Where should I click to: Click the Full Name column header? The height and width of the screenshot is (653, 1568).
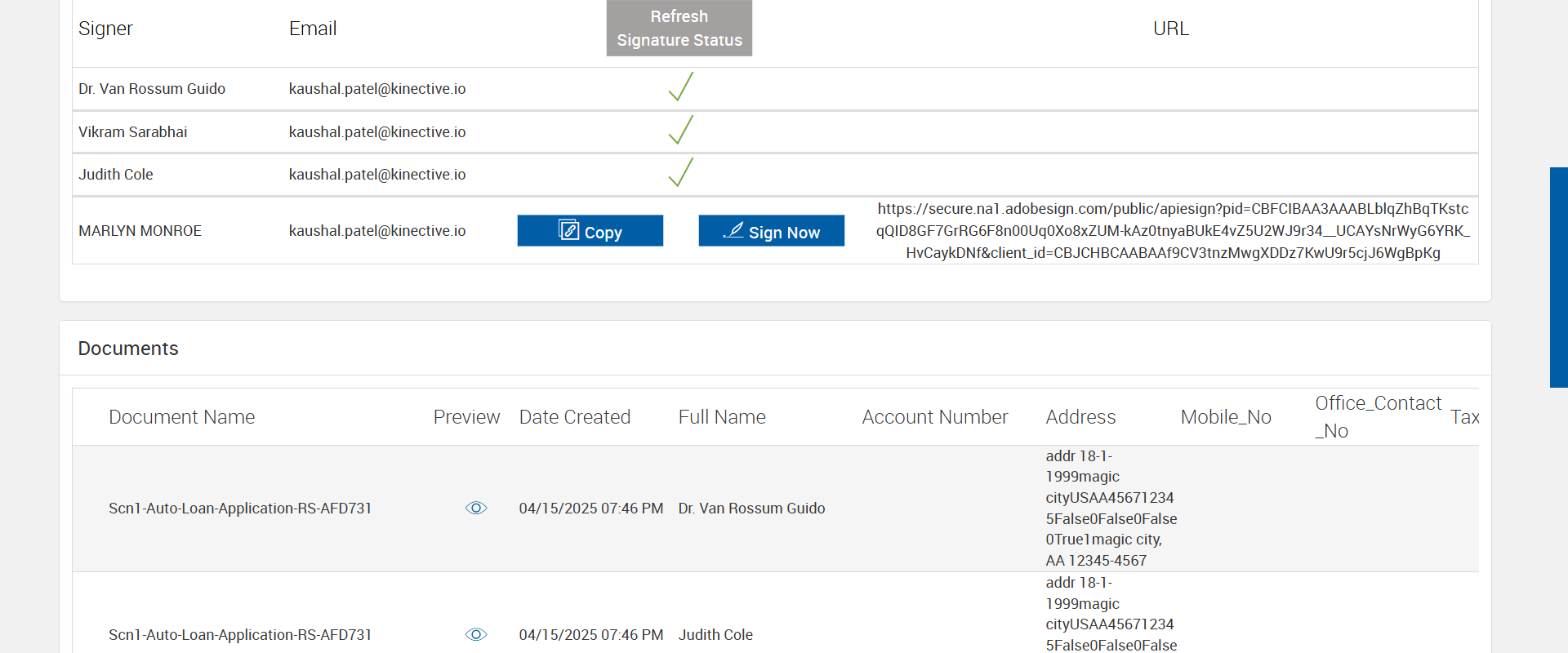721,417
